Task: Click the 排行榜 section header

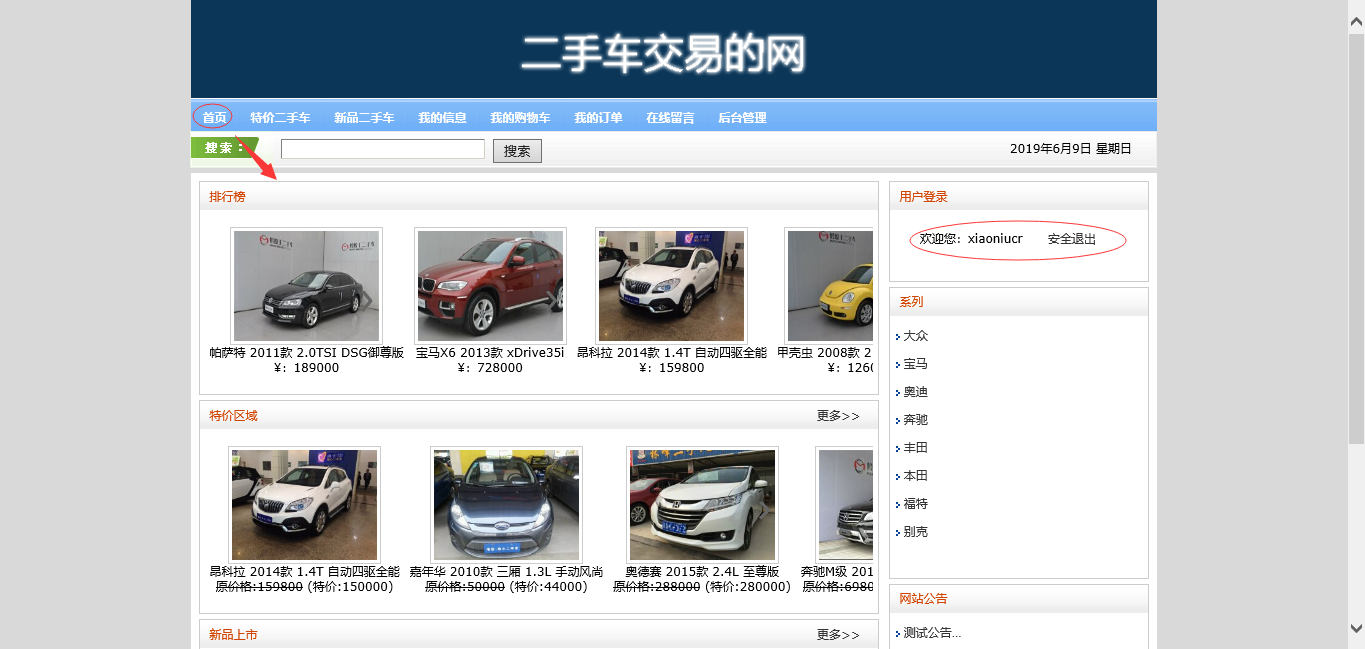Action: coord(227,197)
